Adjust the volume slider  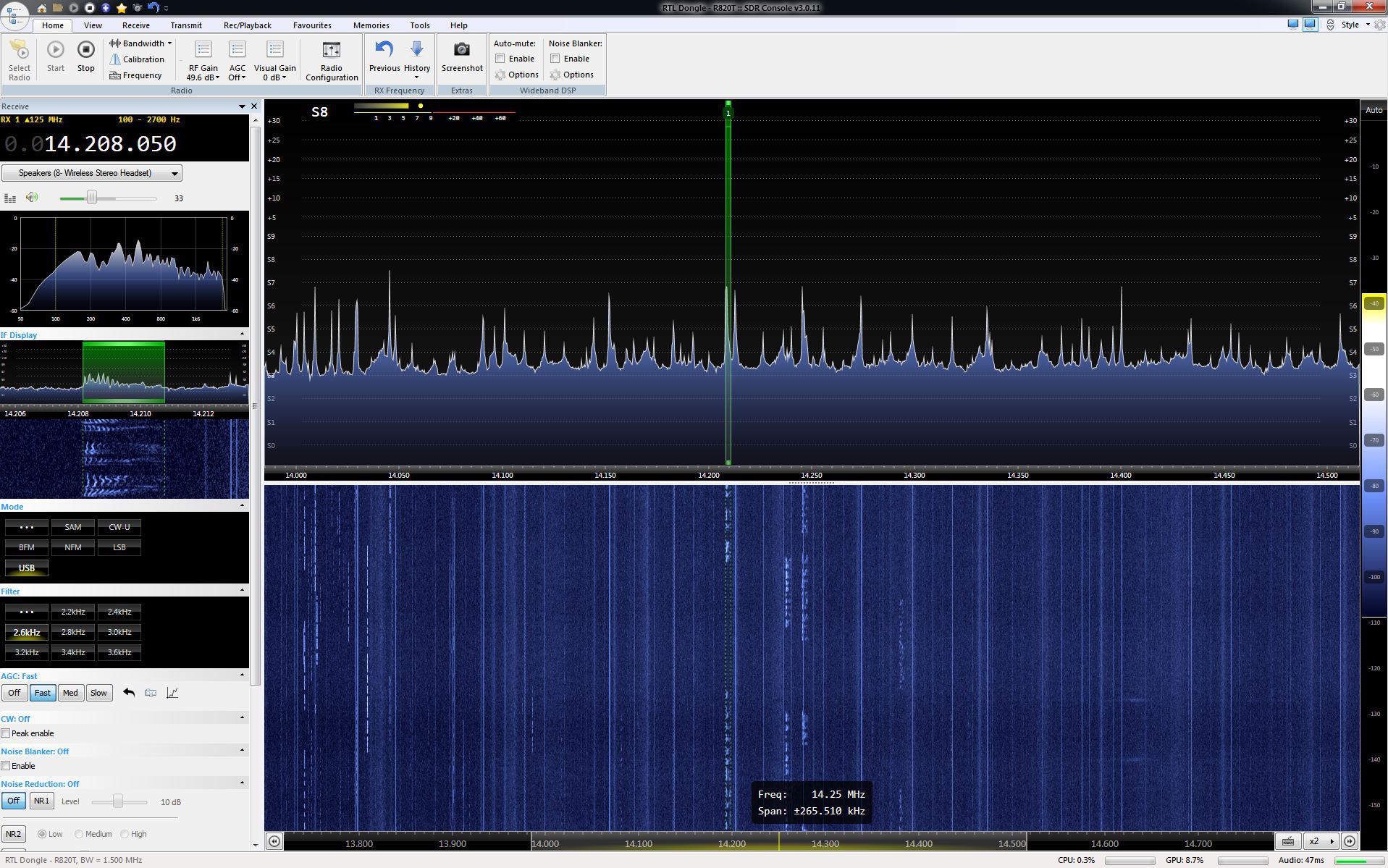(93, 197)
